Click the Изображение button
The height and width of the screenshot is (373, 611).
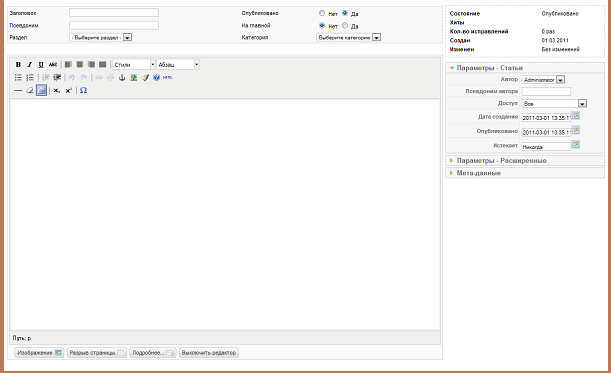click(39, 353)
